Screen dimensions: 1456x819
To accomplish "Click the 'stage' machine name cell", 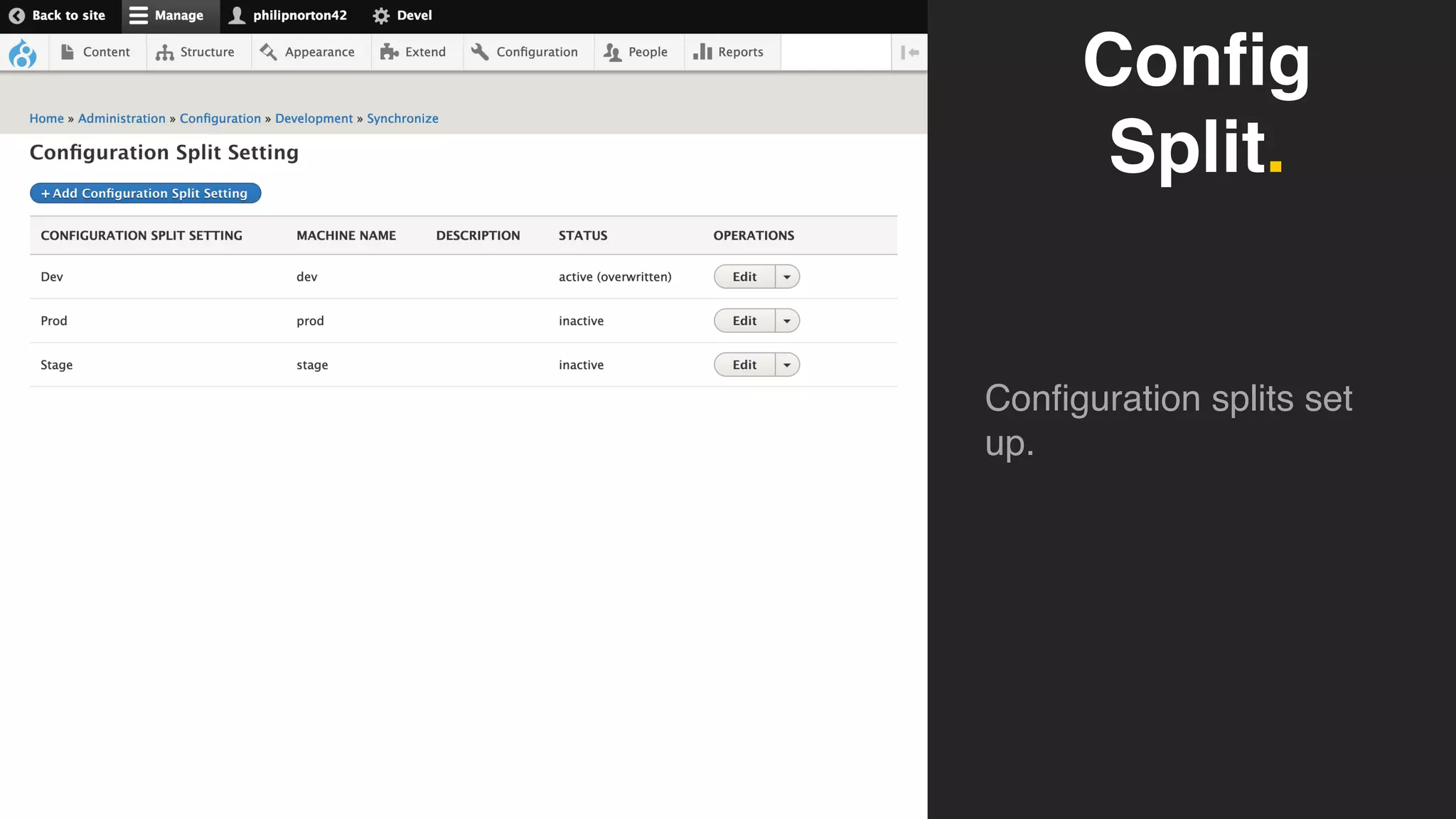I will click(x=312, y=365).
